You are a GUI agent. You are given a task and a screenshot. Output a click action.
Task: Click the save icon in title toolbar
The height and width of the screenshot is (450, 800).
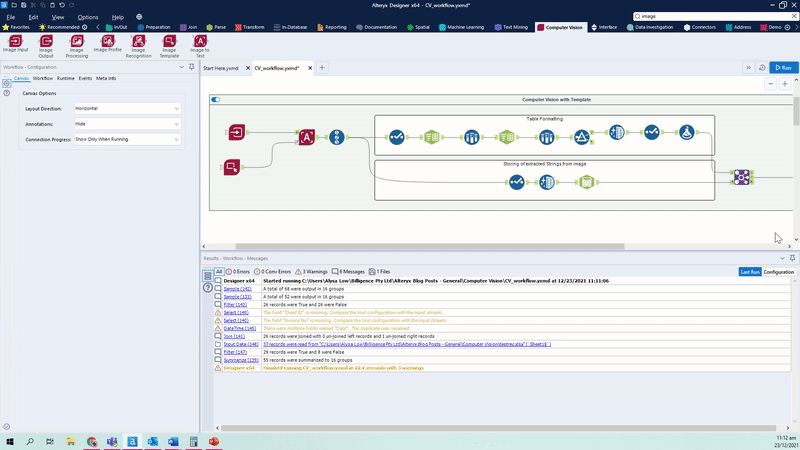(x=23, y=5)
